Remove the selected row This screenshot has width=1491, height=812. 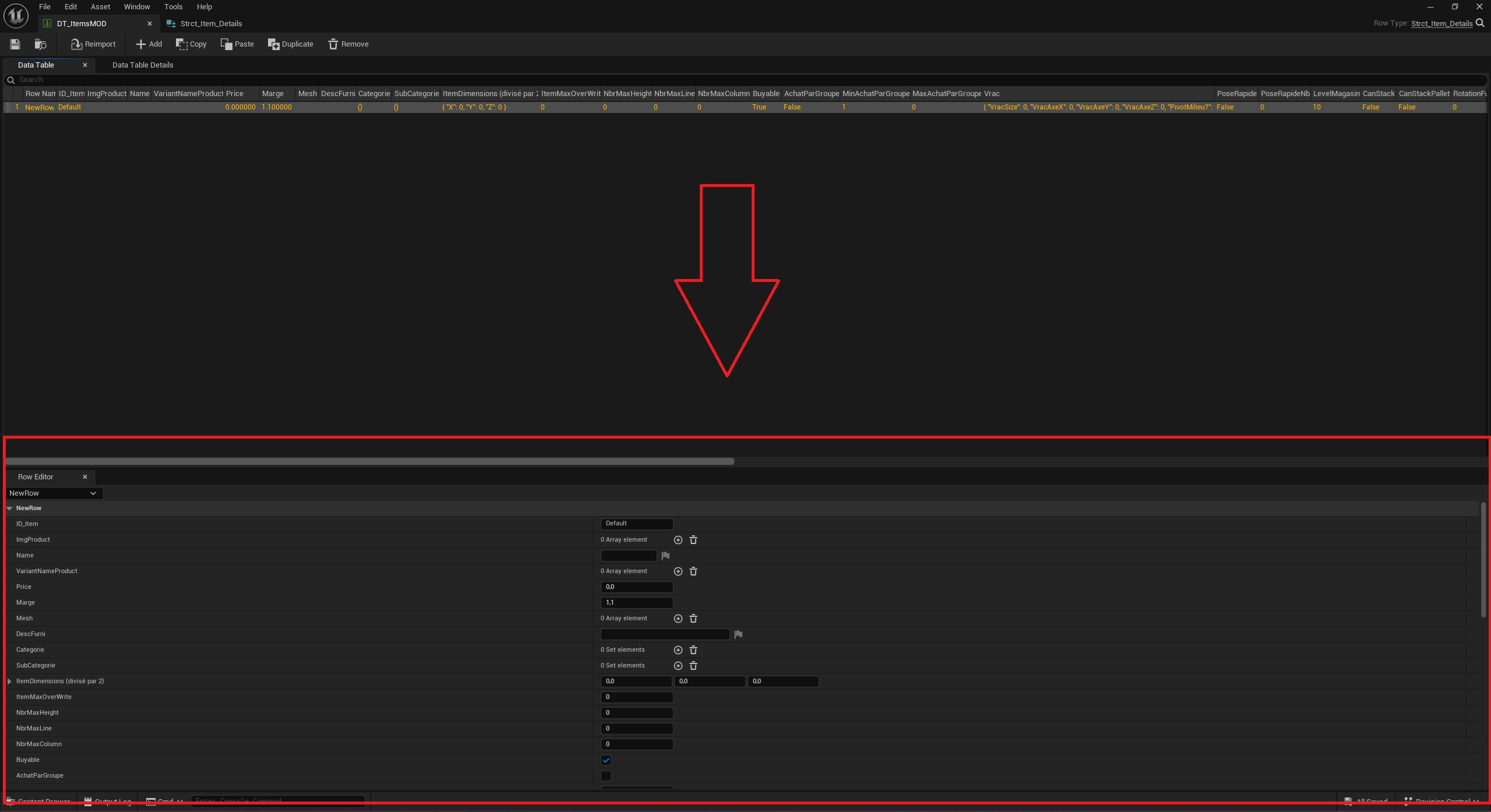(x=348, y=44)
